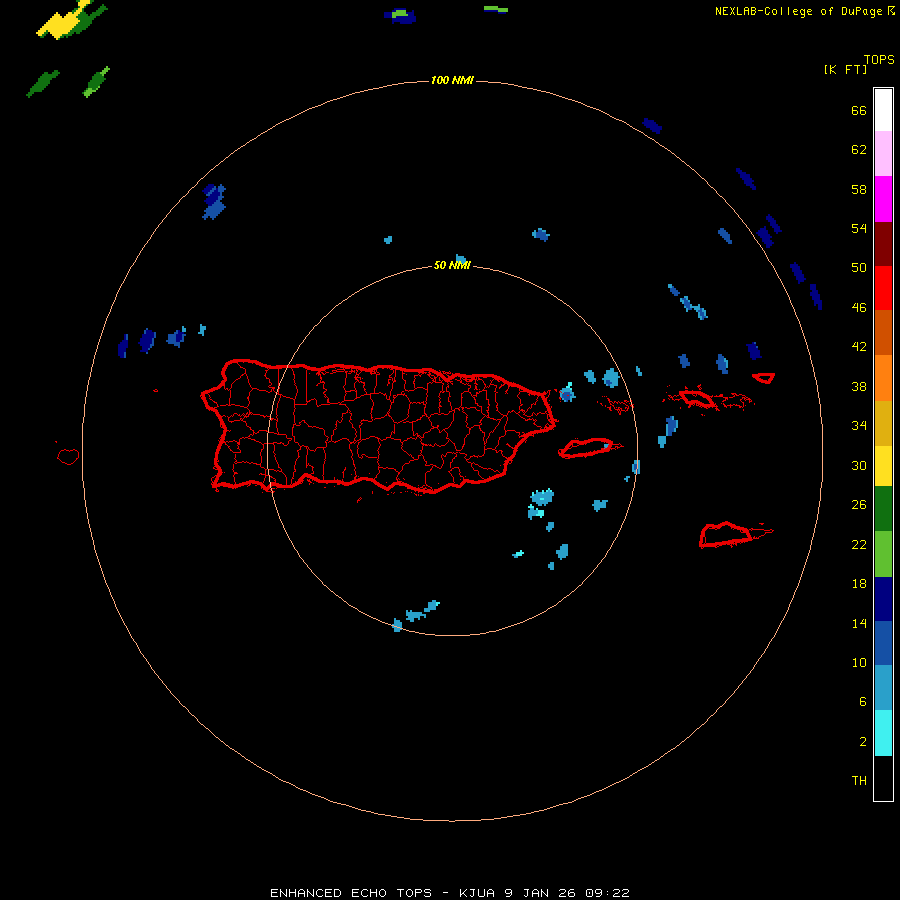Viewport: 900px width, 900px height.
Task: Click the legend value '66'
Action: (x=859, y=110)
